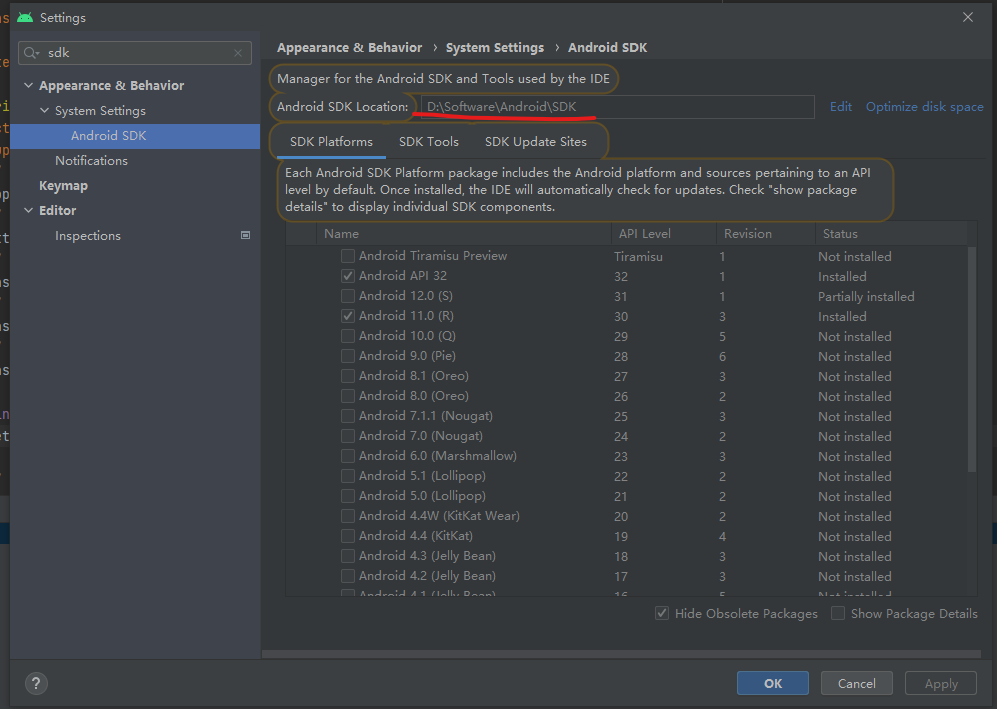Check Android 9.0 (Pie) checkbox

click(x=348, y=356)
